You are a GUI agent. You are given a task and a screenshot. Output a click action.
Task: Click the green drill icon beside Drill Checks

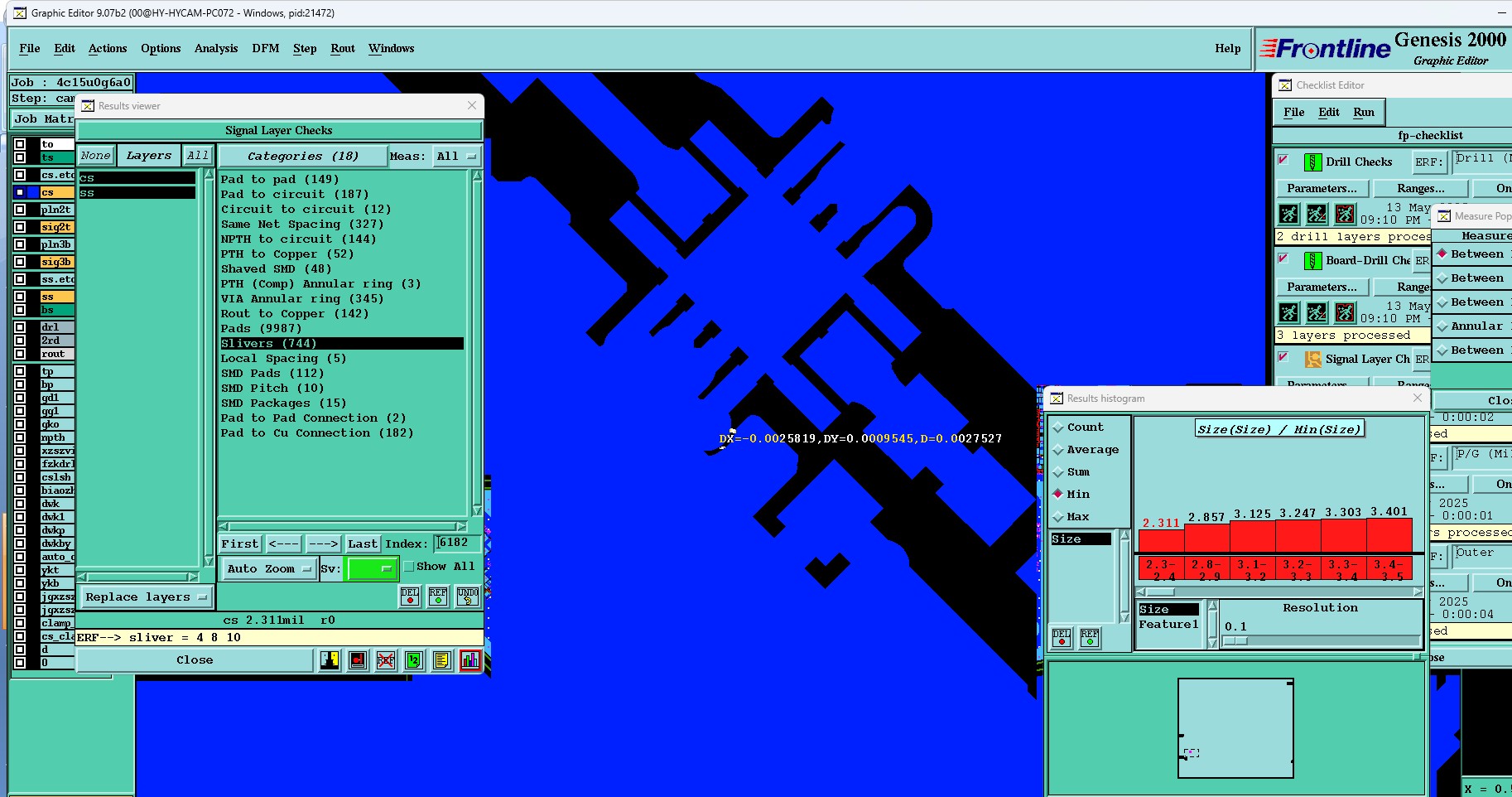[1312, 162]
